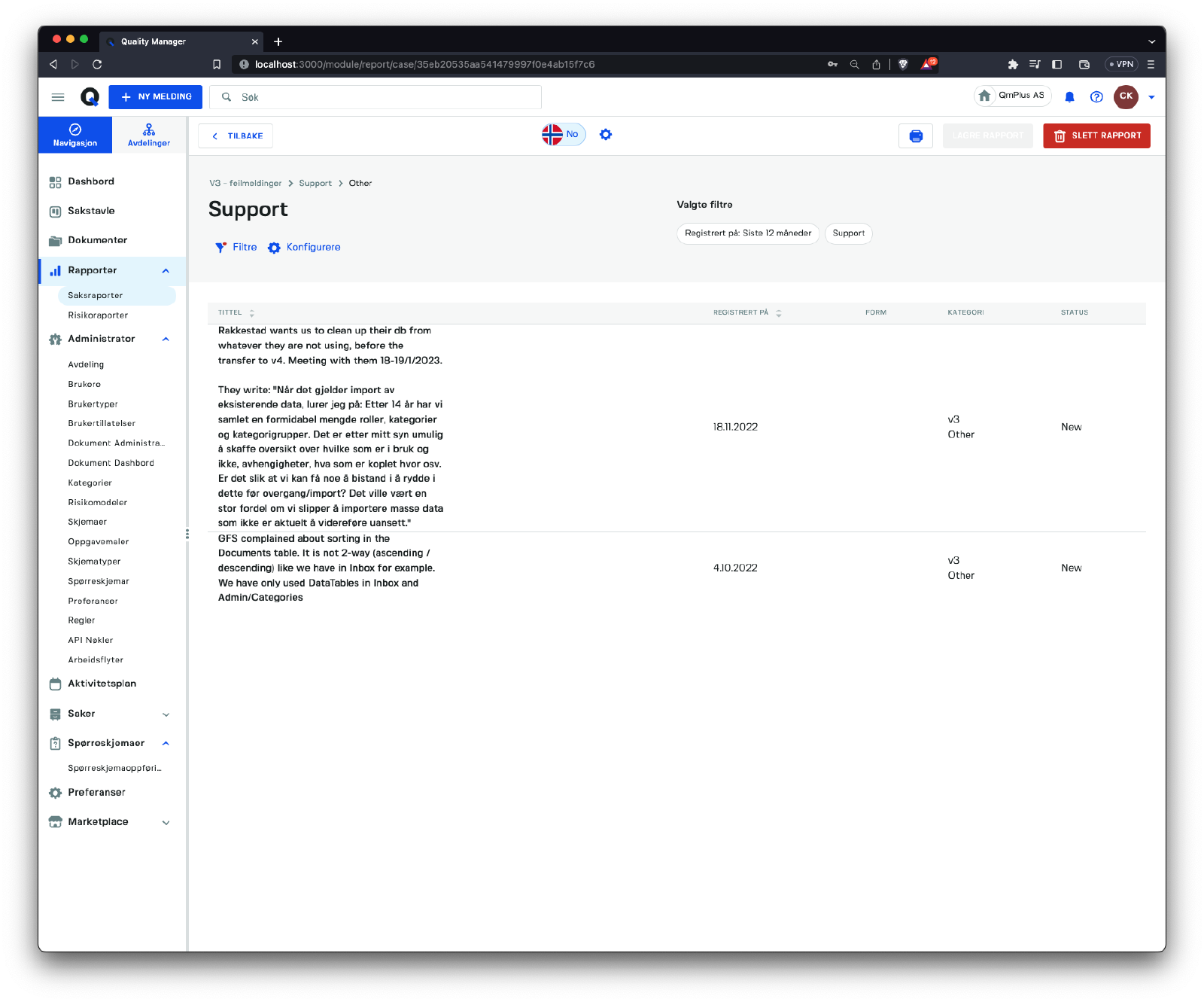Click the printer icon button
Viewport: 1204px width, 1002px height.
(915, 136)
